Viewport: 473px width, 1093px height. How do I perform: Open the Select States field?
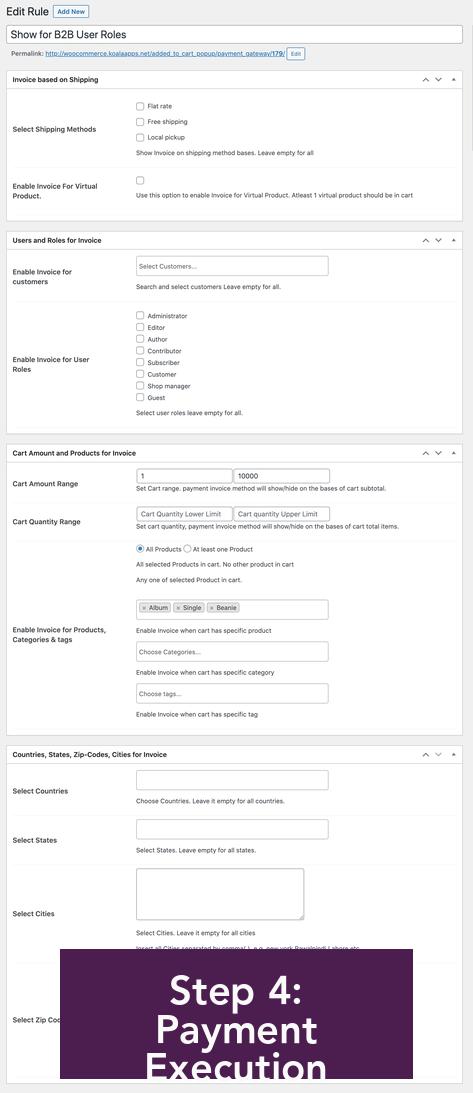(x=232, y=829)
